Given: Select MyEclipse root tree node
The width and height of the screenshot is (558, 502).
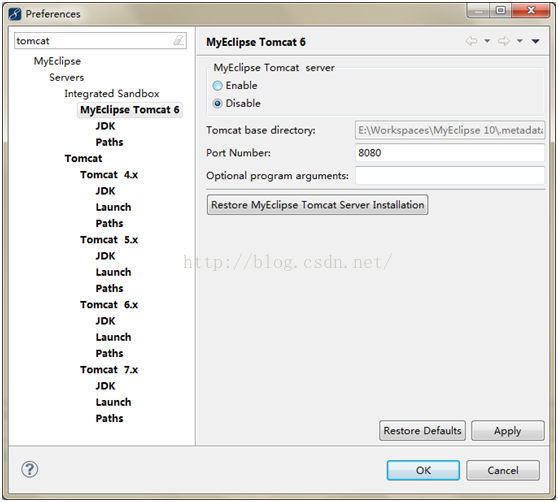Looking at the screenshot, I should 57,61.
